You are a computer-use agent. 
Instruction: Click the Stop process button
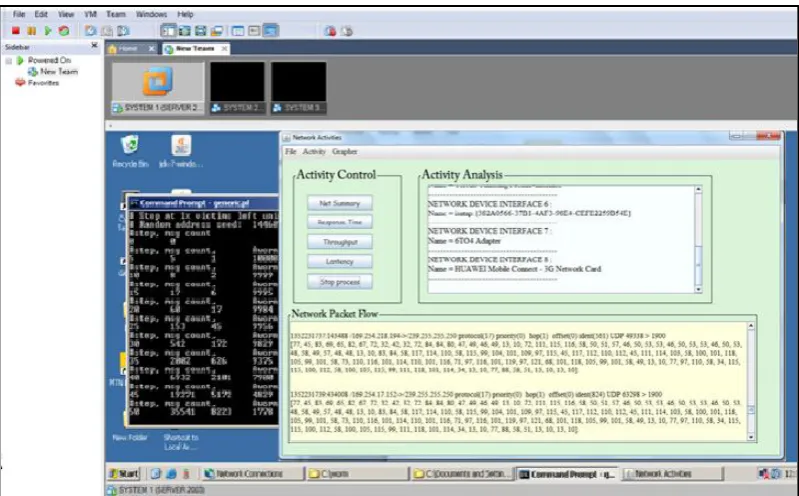point(339,281)
